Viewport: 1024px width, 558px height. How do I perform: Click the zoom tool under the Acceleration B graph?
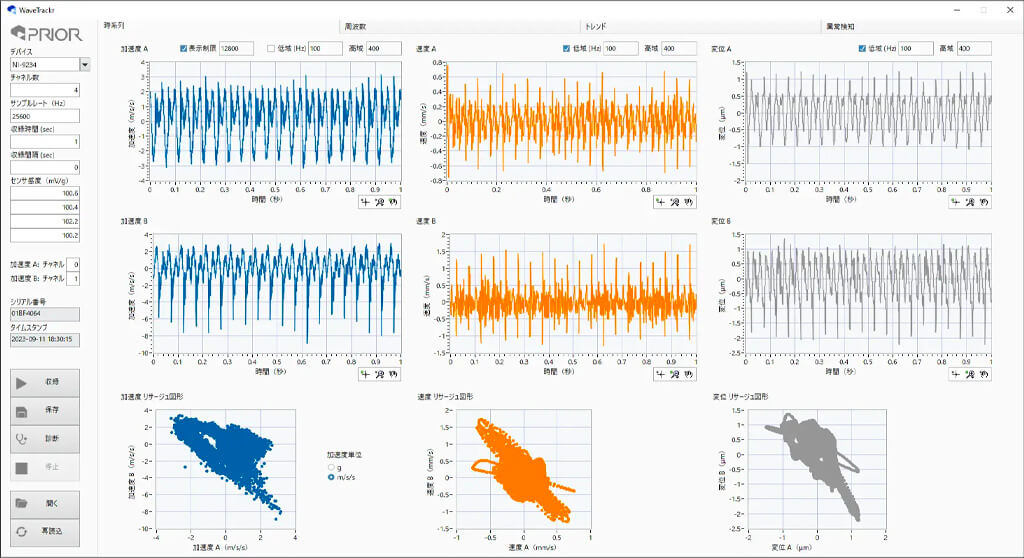[x=379, y=374]
